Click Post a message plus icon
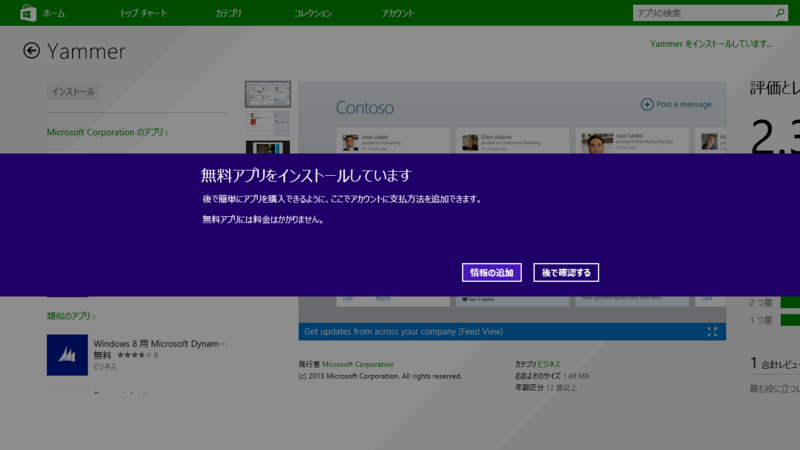The width and height of the screenshot is (800, 450). (x=647, y=104)
